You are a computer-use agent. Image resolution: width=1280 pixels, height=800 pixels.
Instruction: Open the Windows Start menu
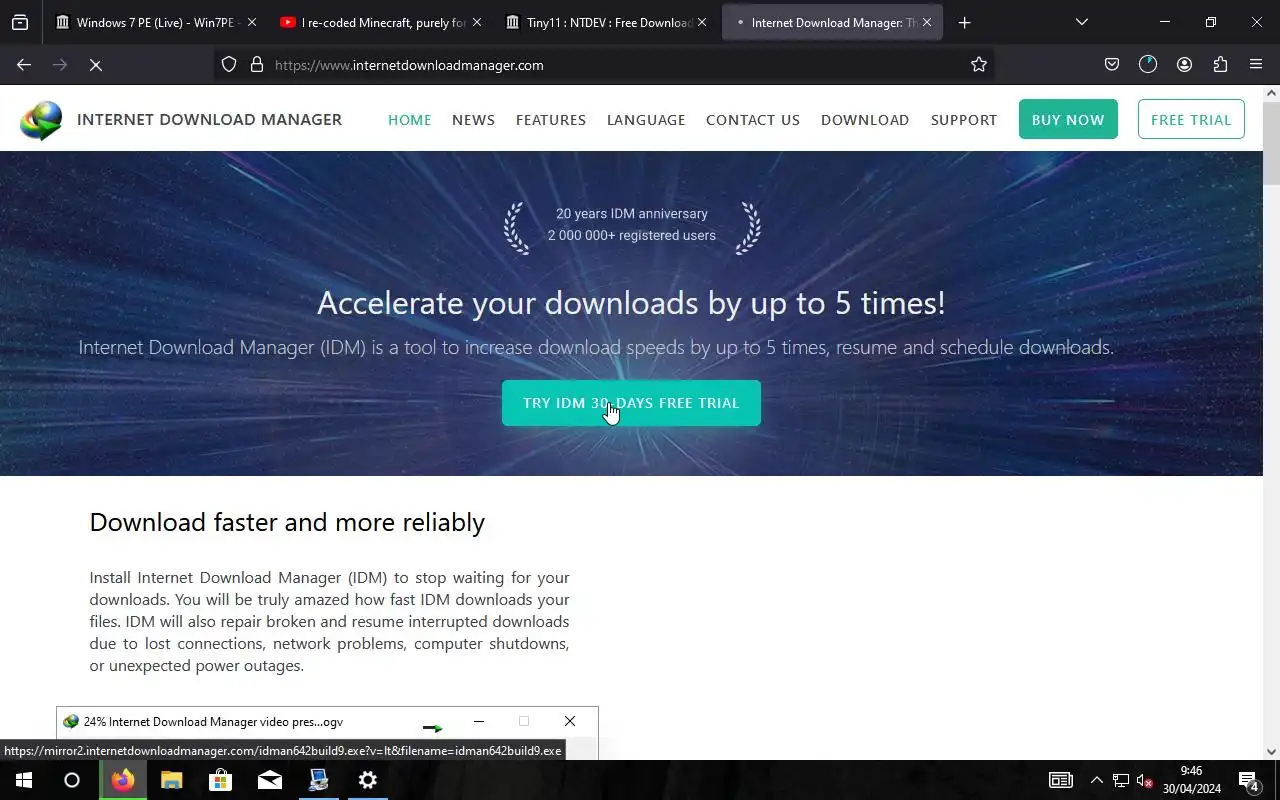tap(24, 780)
